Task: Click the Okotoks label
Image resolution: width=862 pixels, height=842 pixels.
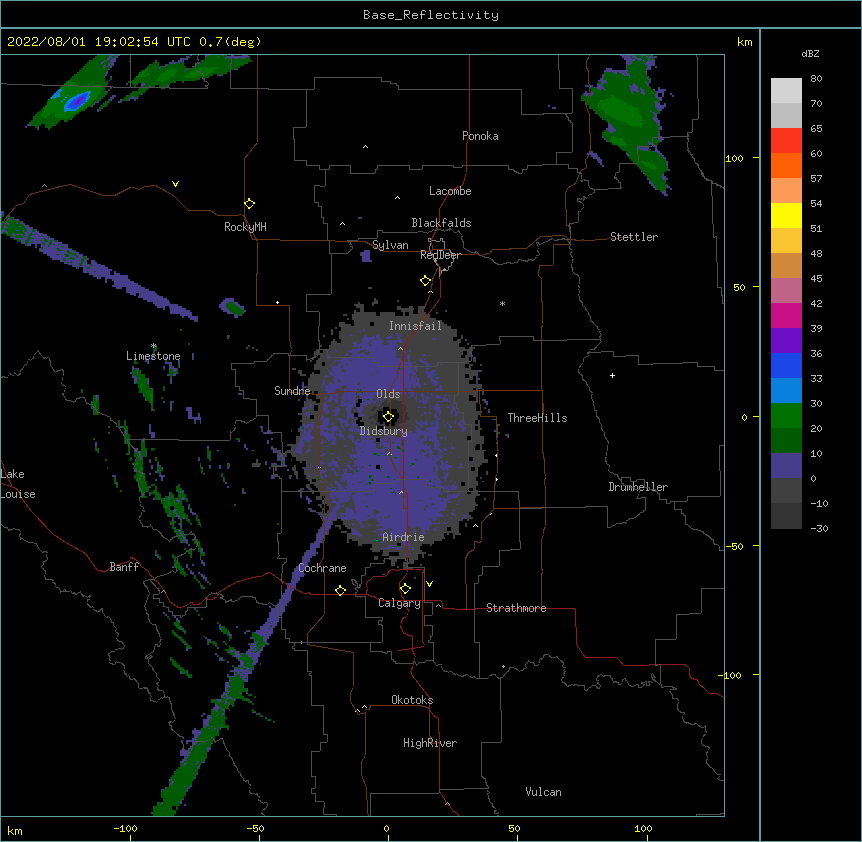Action: 412,700
